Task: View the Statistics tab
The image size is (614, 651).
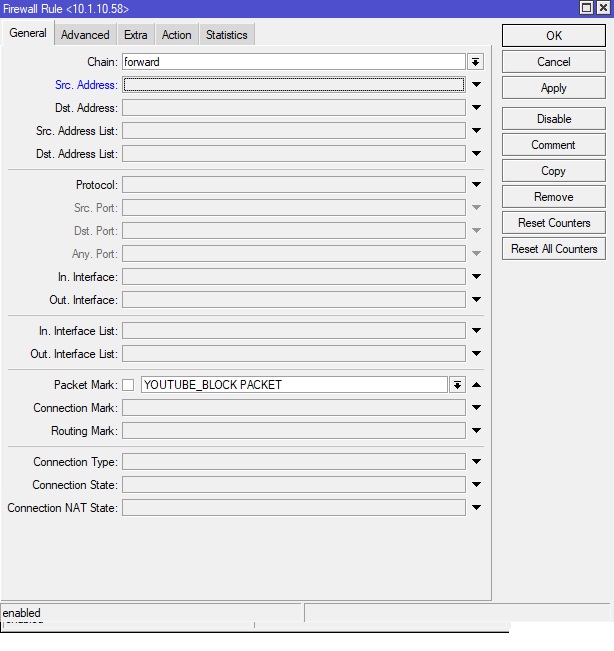Action: [x=227, y=35]
